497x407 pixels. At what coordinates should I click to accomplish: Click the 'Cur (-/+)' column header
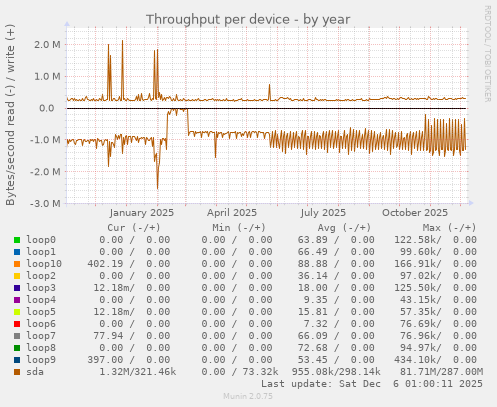tap(134, 228)
